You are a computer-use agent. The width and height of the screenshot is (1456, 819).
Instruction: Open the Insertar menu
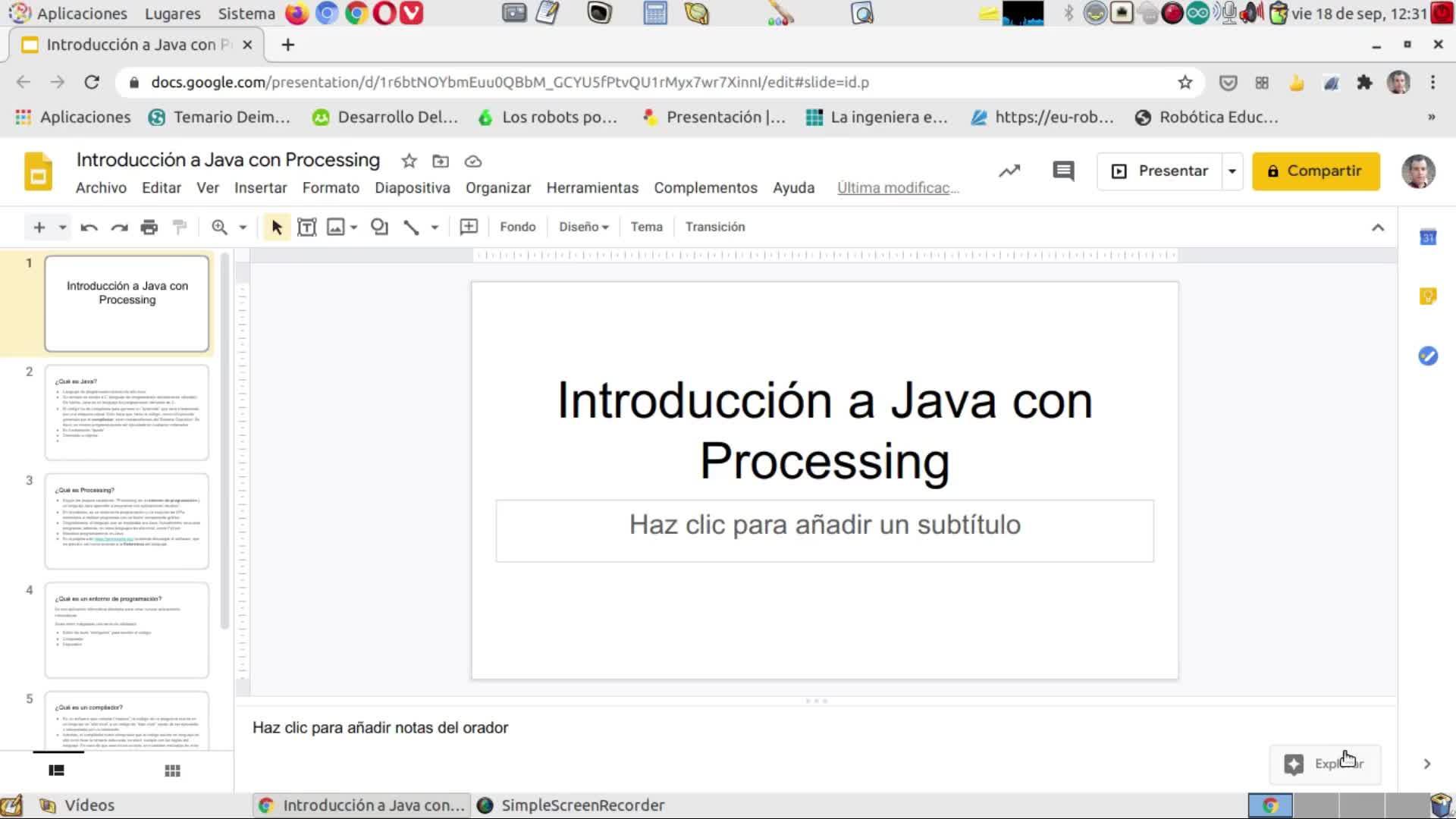tap(260, 188)
